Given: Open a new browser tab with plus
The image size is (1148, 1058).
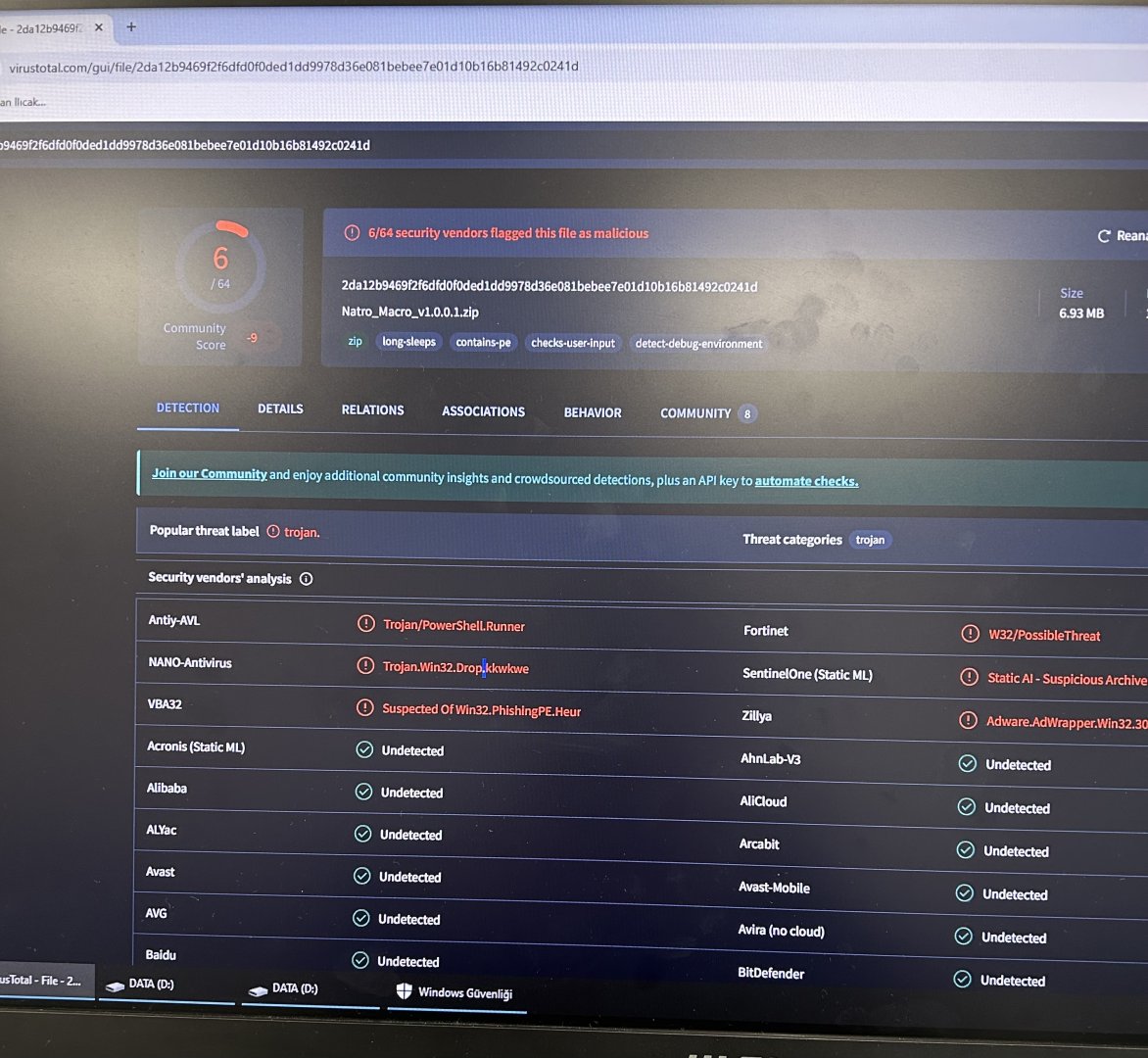Looking at the screenshot, I should pos(131,27).
